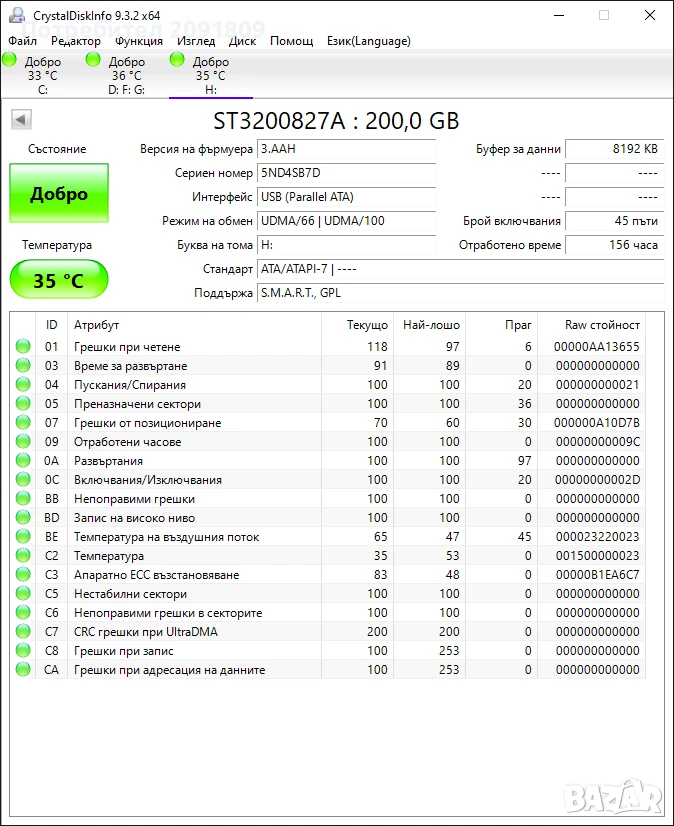674x826 pixels.
Task: Click status icon of row C3 Апаратно ECC възстановяване
Action: coord(23,574)
